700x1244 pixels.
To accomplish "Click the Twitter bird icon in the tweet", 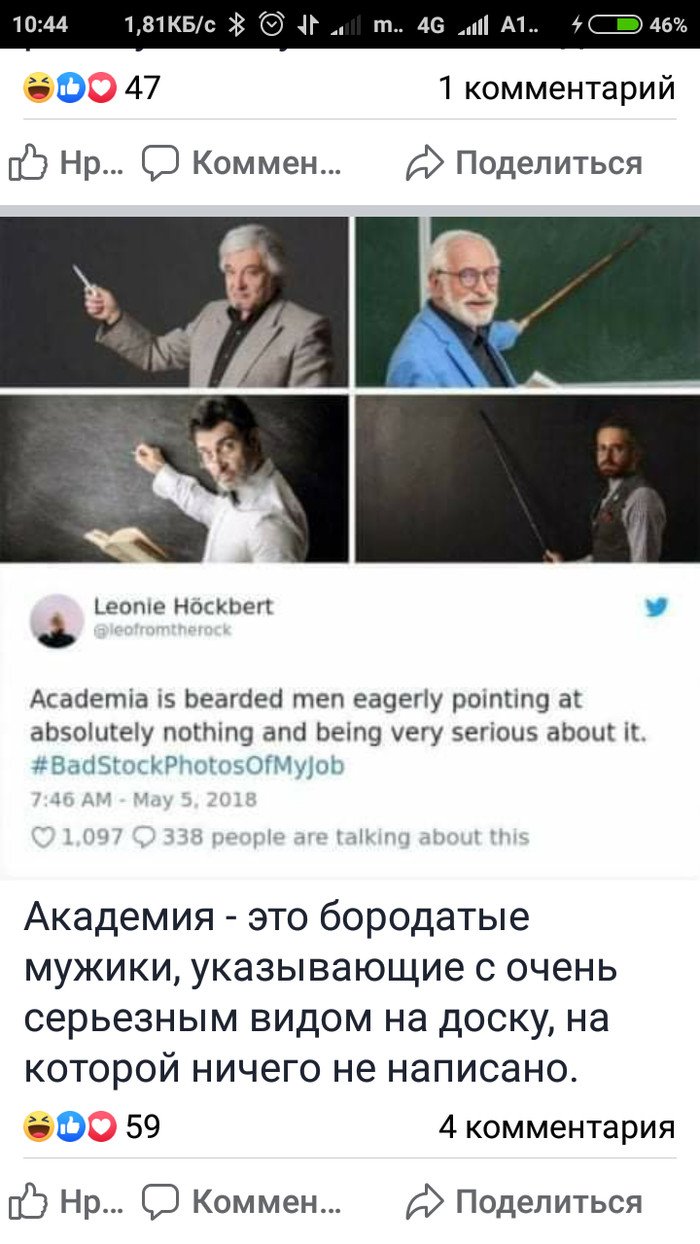I will [656, 606].
